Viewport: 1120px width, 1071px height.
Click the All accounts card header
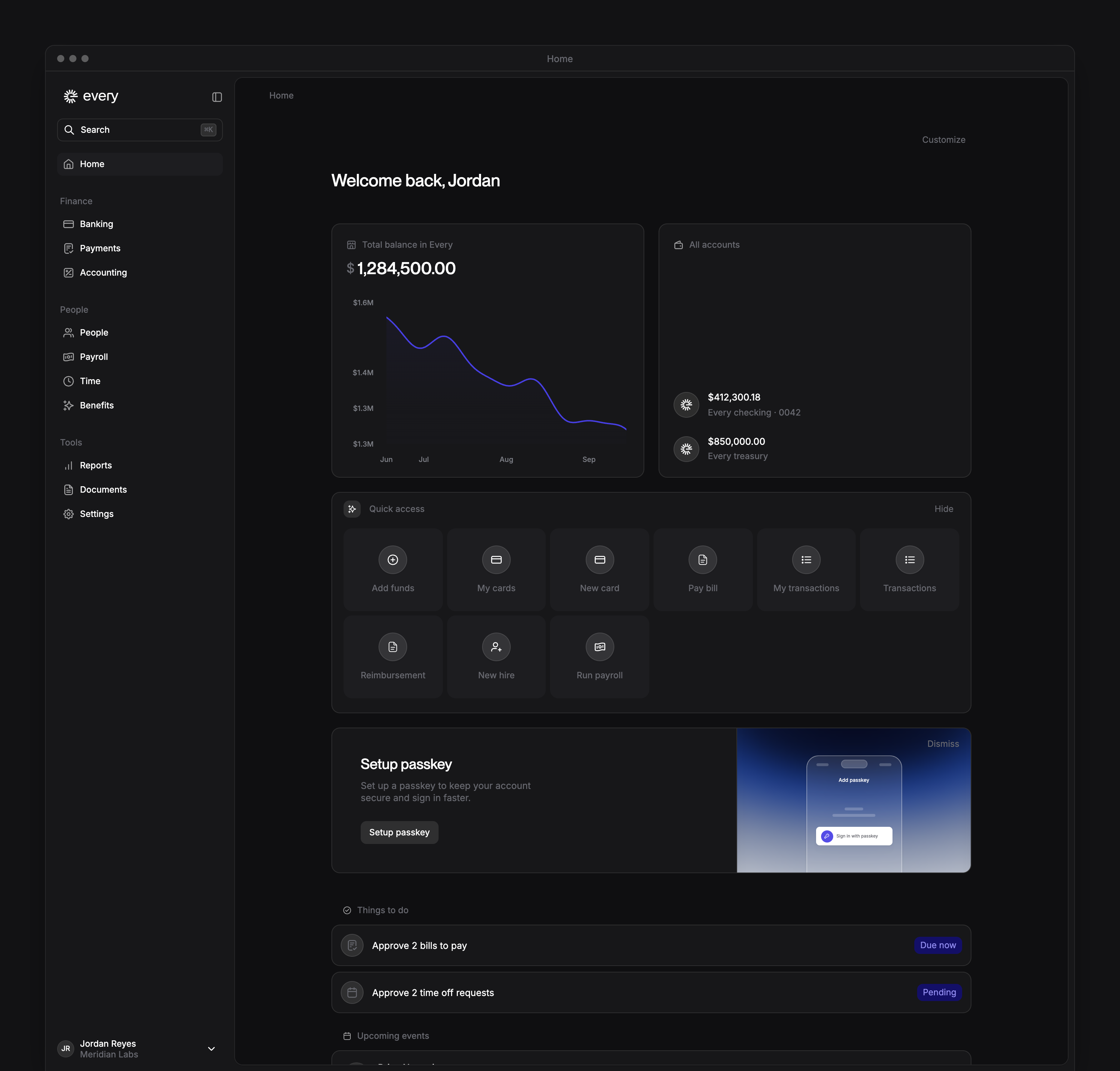[707, 245]
